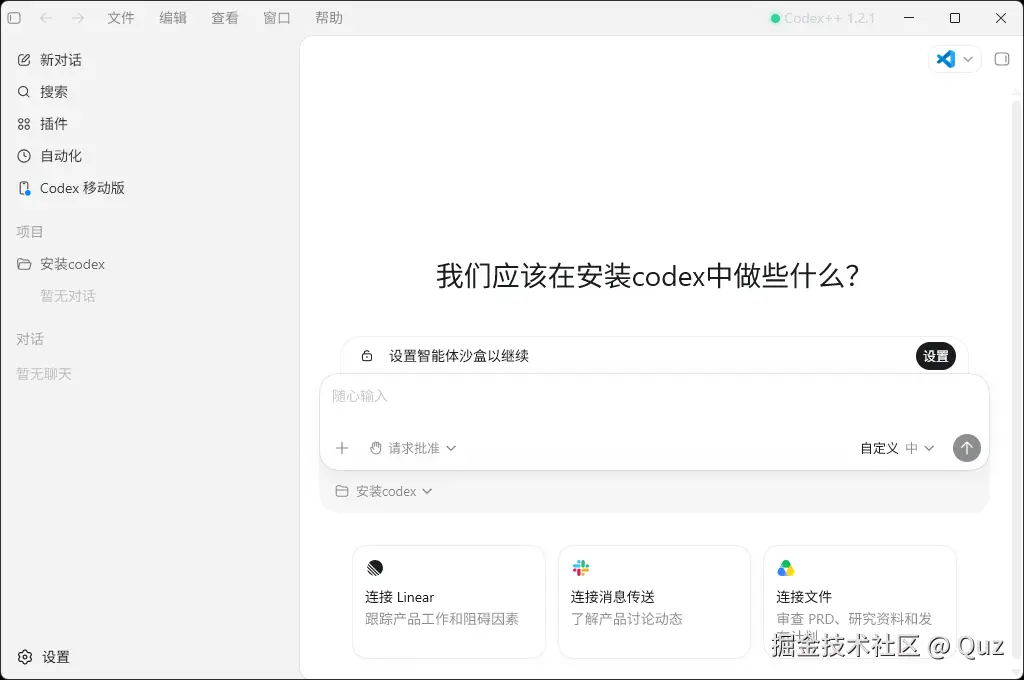Image resolution: width=1024 pixels, height=680 pixels.
Task: Click the lock icon in sandbox banner
Action: [367, 356]
